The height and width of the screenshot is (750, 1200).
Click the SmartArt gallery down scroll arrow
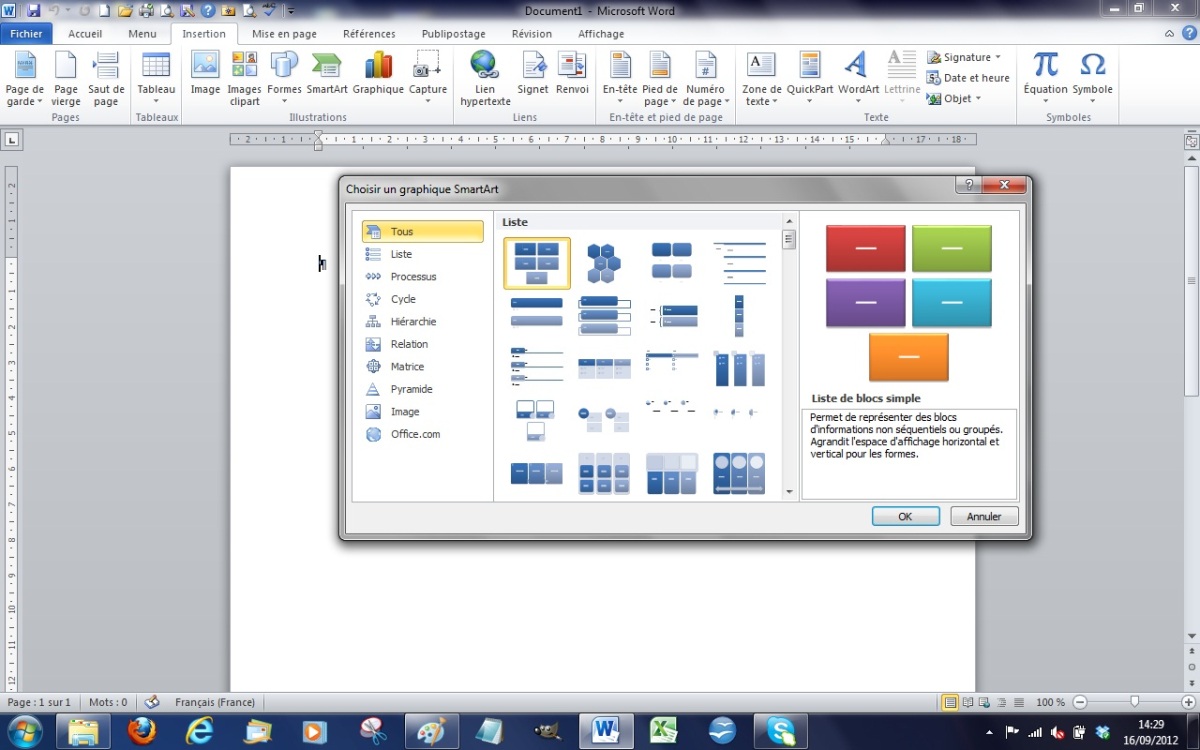pos(789,492)
